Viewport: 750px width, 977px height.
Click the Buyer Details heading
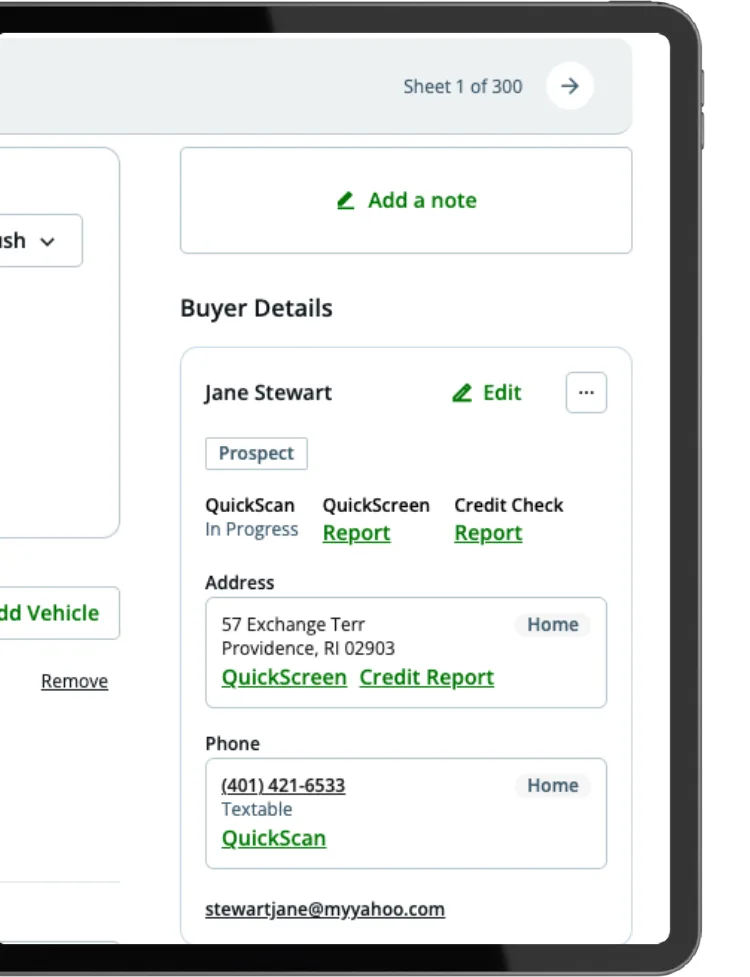257,308
